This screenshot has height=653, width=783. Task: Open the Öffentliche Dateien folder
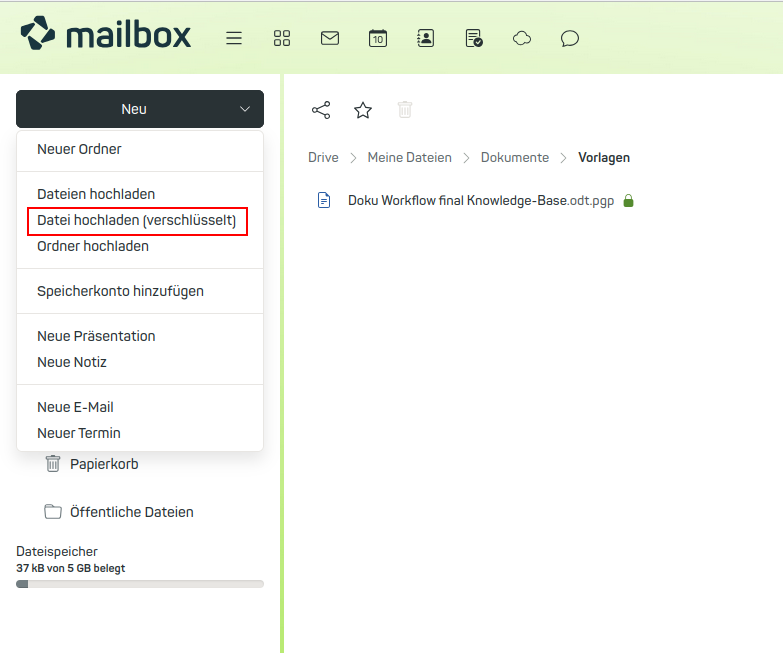pyautogui.click(x=131, y=512)
